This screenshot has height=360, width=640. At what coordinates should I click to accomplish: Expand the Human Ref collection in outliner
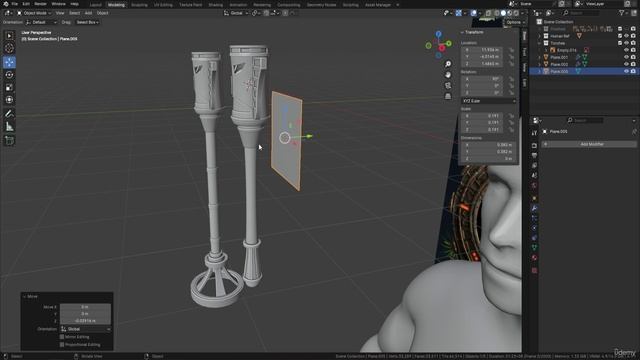(x=540, y=36)
